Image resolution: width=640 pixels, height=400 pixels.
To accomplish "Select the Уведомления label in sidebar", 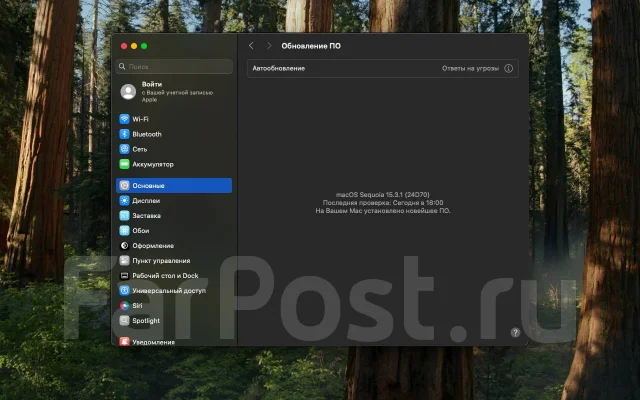I will click(153, 342).
